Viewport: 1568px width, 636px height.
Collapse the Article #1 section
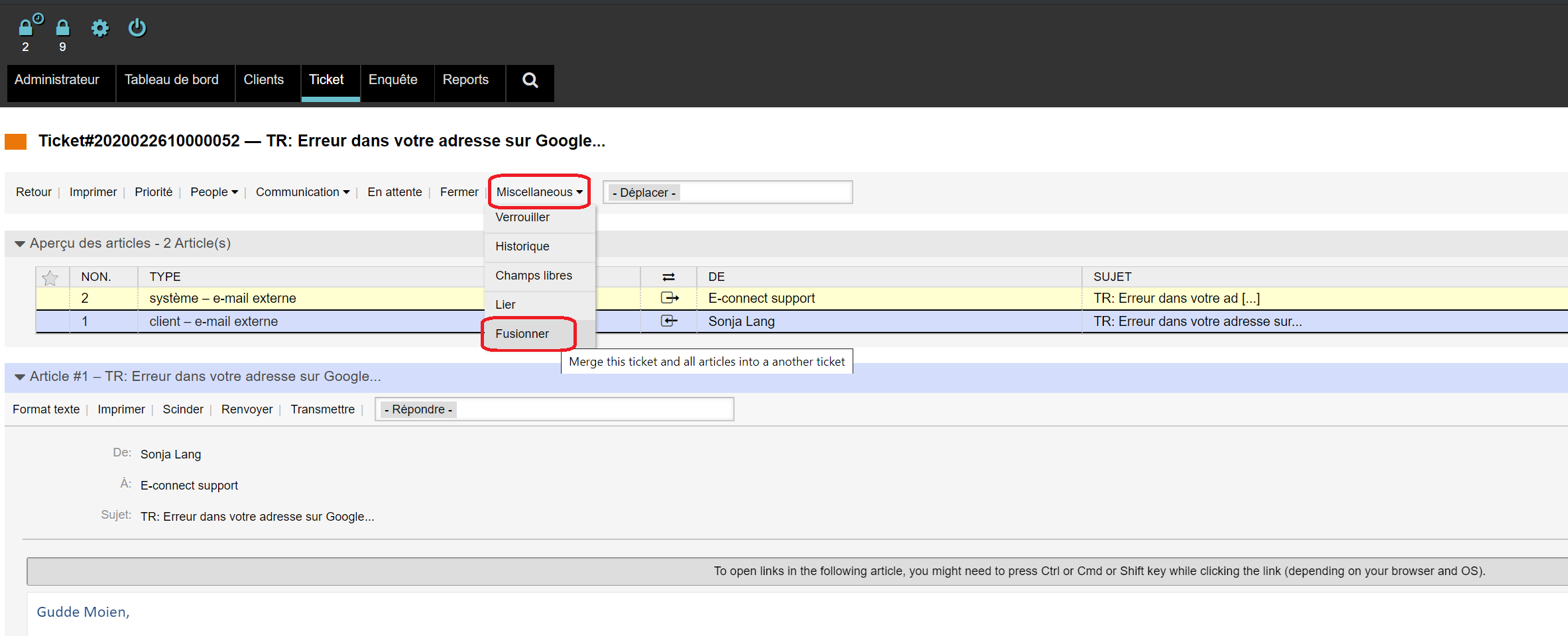tap(20, 377)
